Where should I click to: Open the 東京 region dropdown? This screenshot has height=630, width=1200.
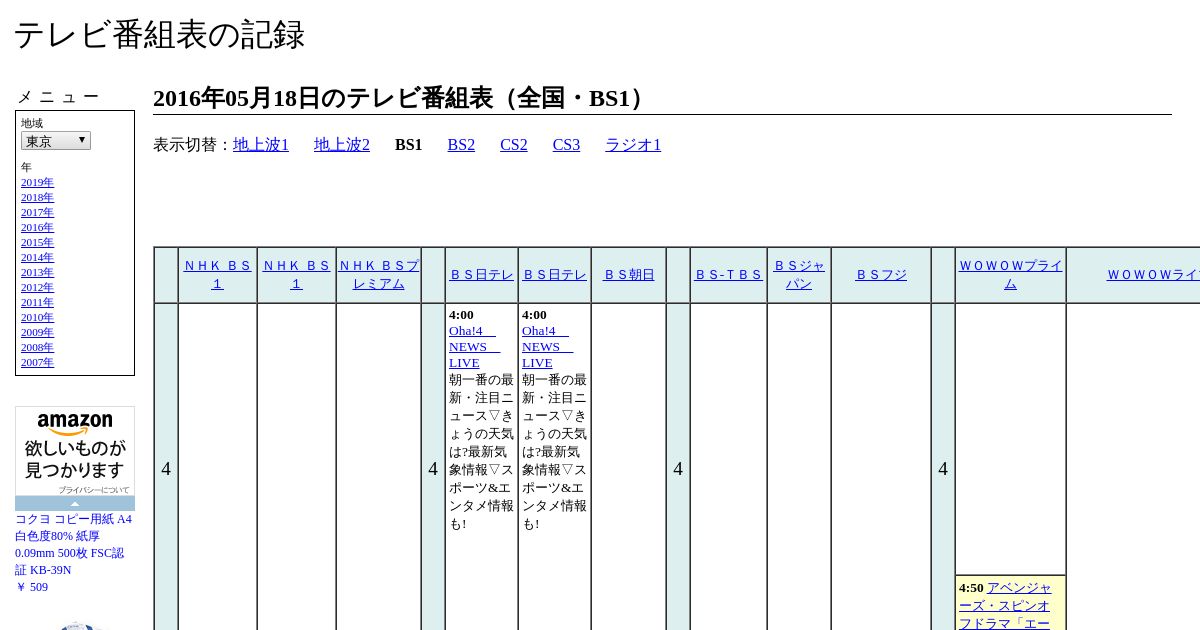coord(56,141)
